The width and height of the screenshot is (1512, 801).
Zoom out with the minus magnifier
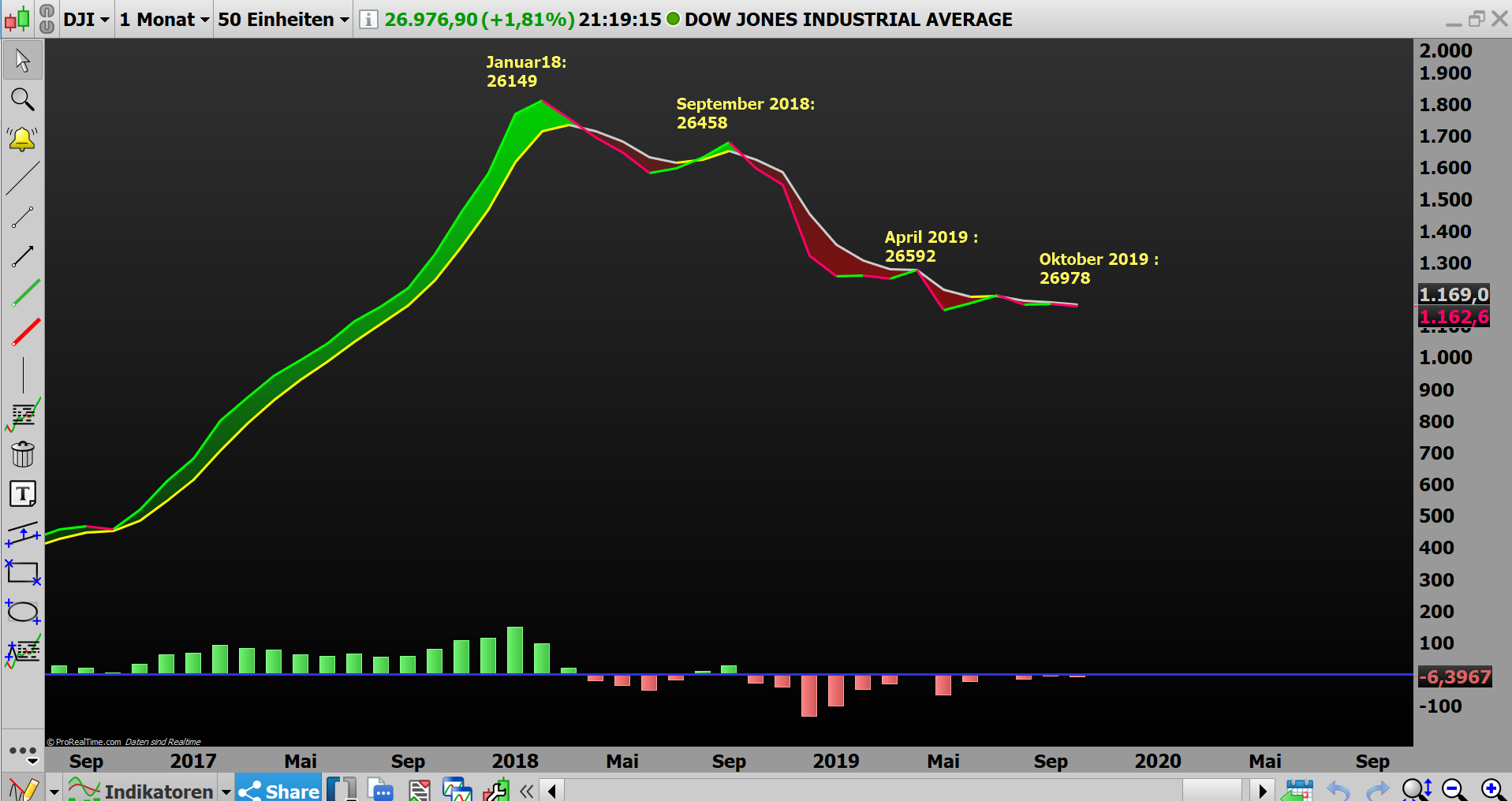click(x=1454, y=789)
